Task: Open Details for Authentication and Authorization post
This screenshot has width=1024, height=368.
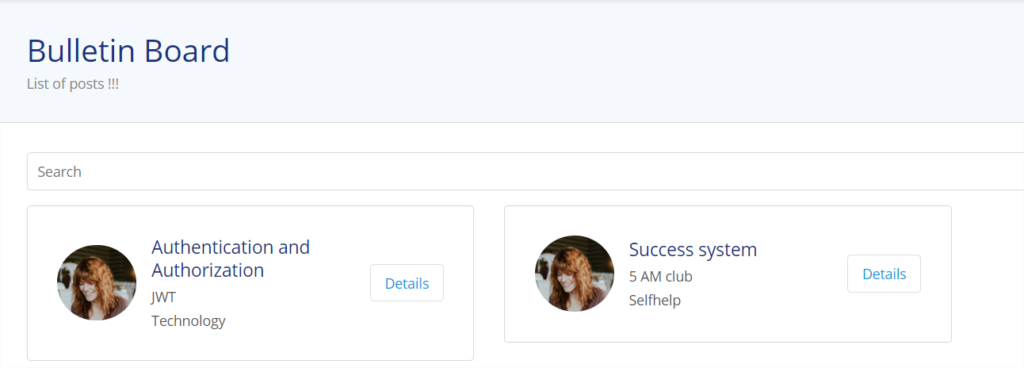Action: coord(407,283)
